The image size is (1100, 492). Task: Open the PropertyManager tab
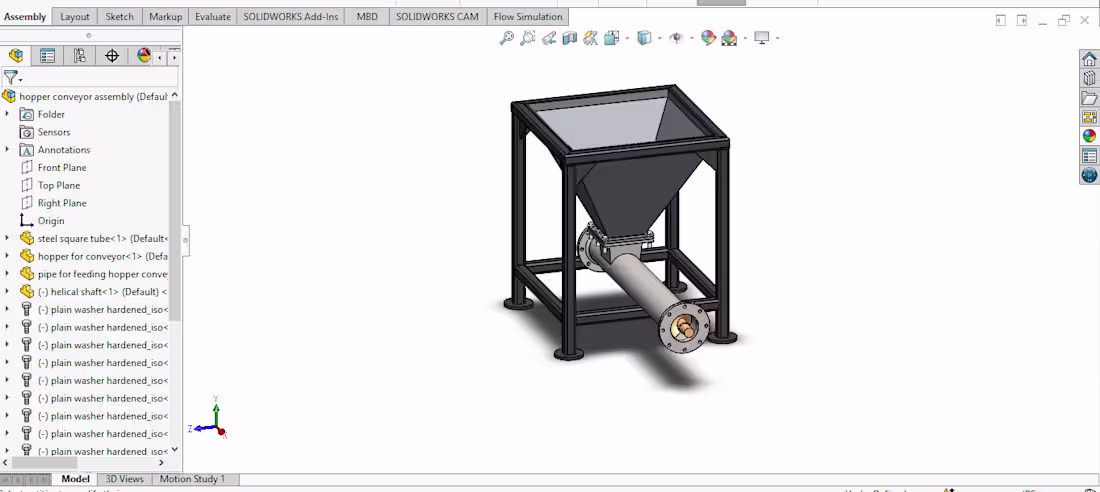[x=48, y=56]
